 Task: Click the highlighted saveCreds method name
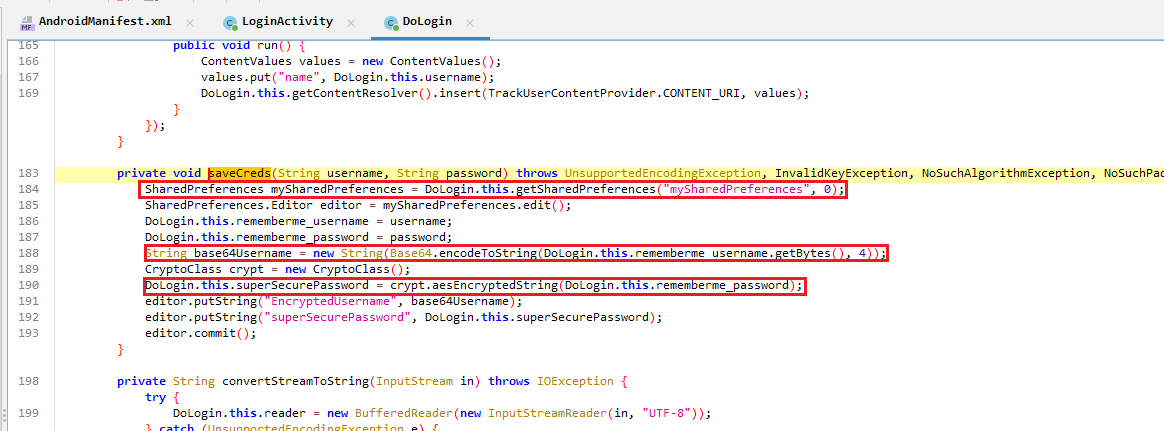click(x=239, y=174)
